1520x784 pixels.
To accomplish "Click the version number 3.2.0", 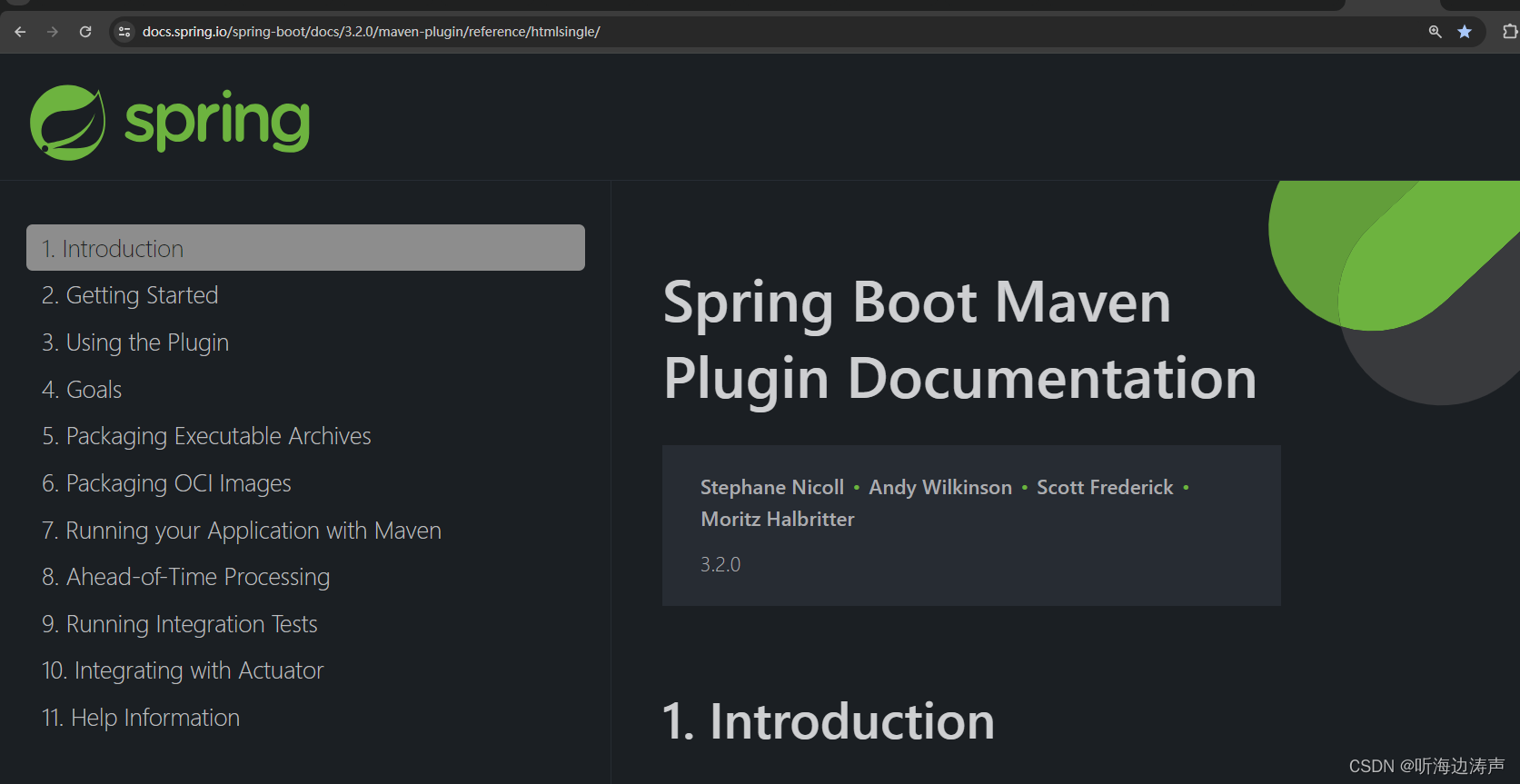I will [720, 564].
